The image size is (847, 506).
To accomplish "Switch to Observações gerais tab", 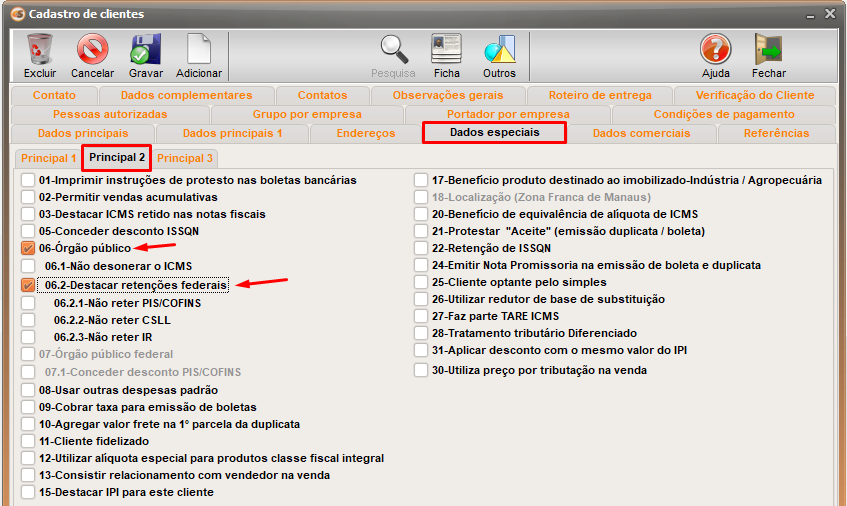I will [447, 95].
